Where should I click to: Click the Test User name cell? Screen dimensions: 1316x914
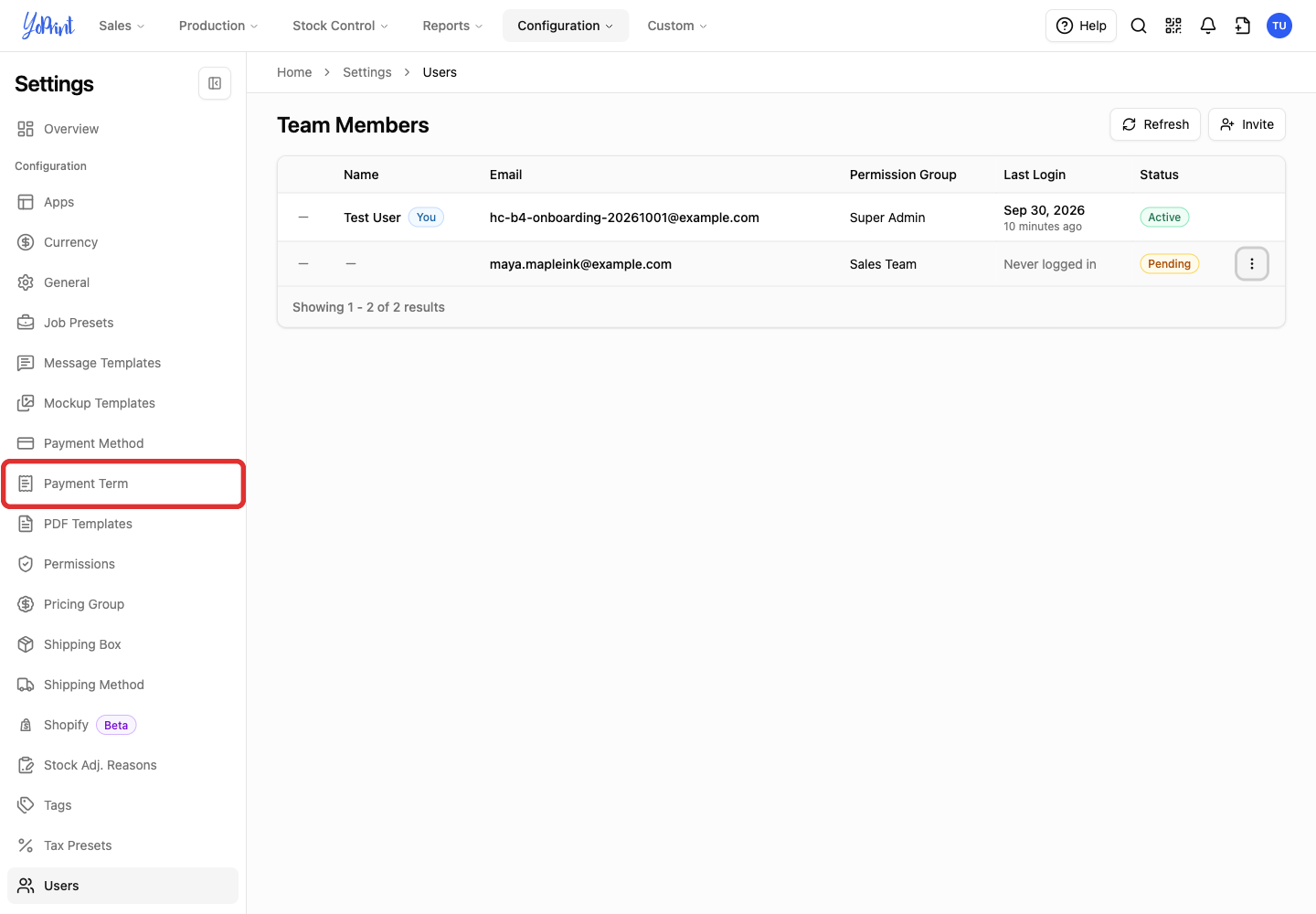coord(372,218)
